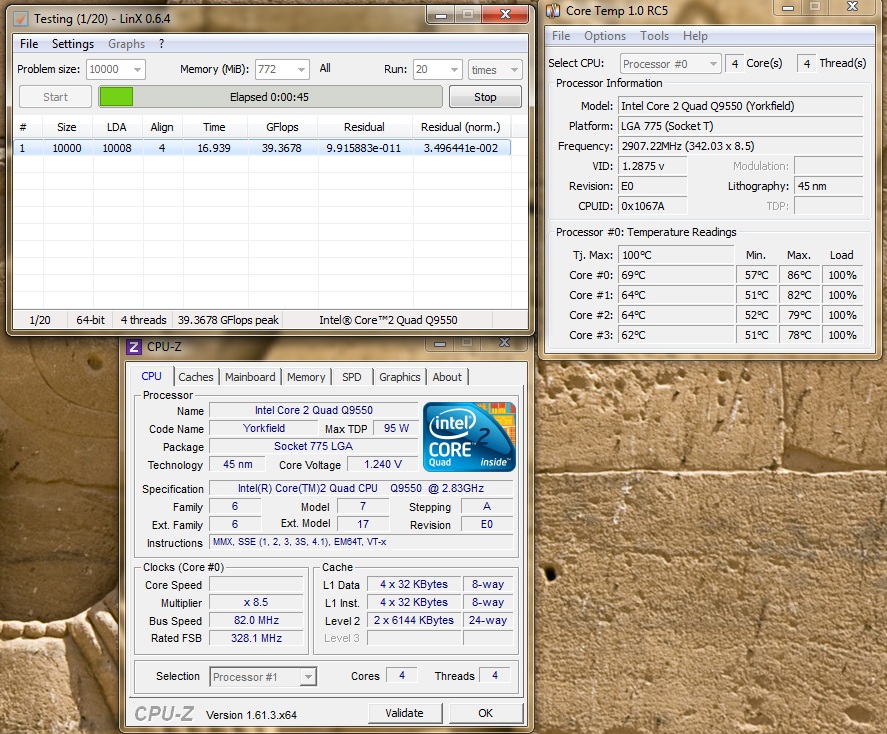Switch to the Graphics tab in CPU-Z
This screenshot has height=734, width=887.
click(x=399, y=377)
